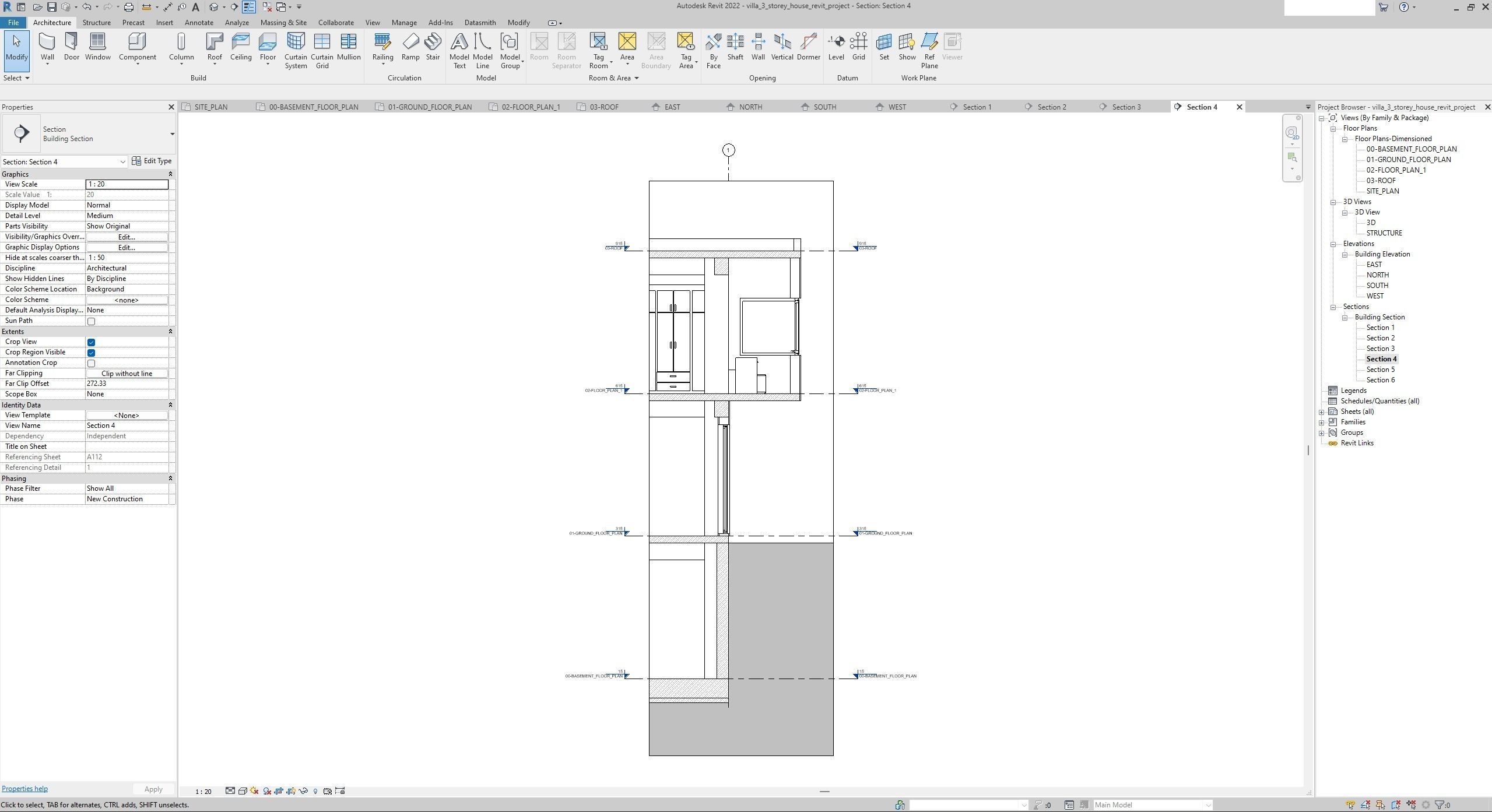Click the View Scale input field

tap(127, 184)
